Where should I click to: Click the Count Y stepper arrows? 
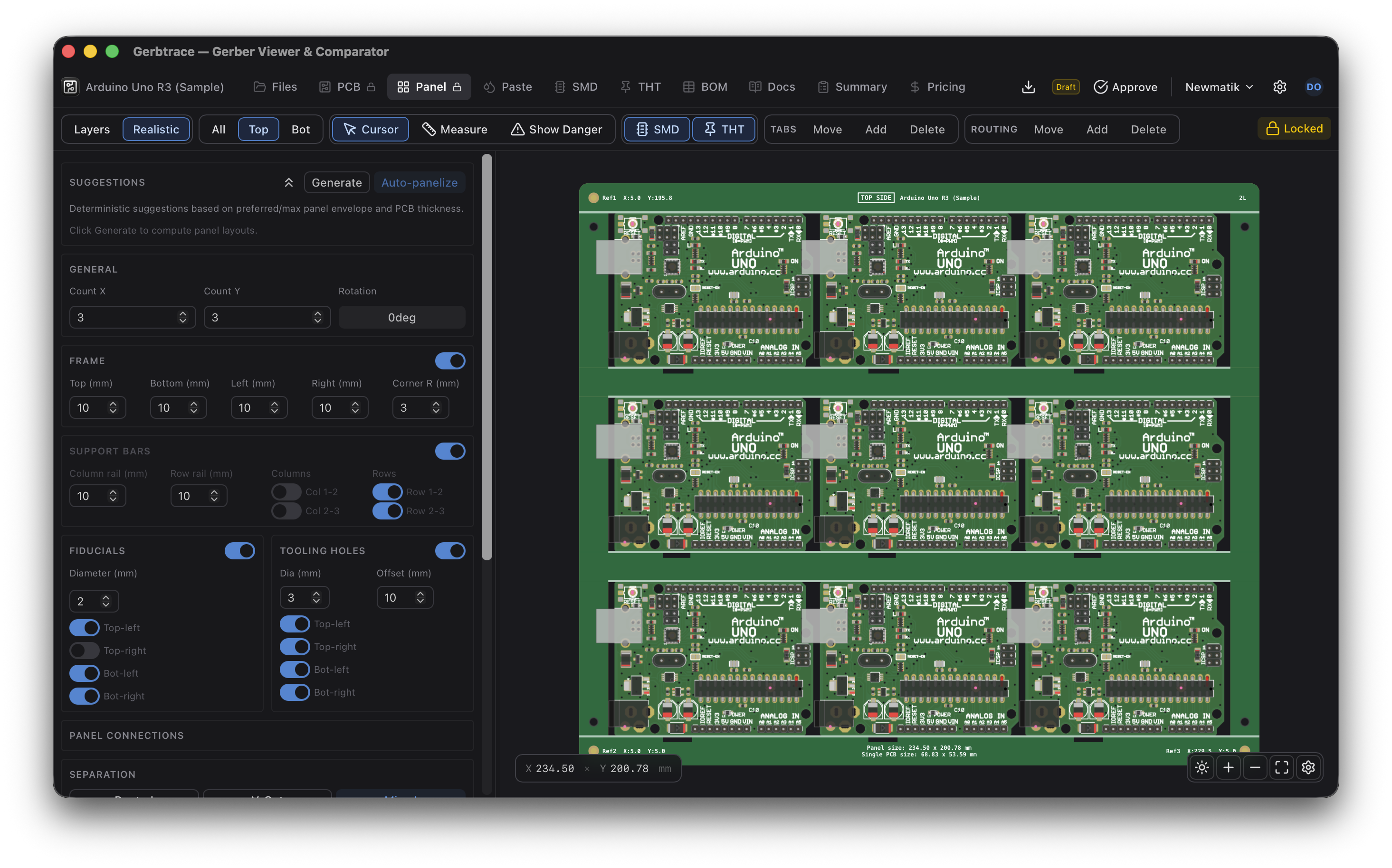coord(317,318)
